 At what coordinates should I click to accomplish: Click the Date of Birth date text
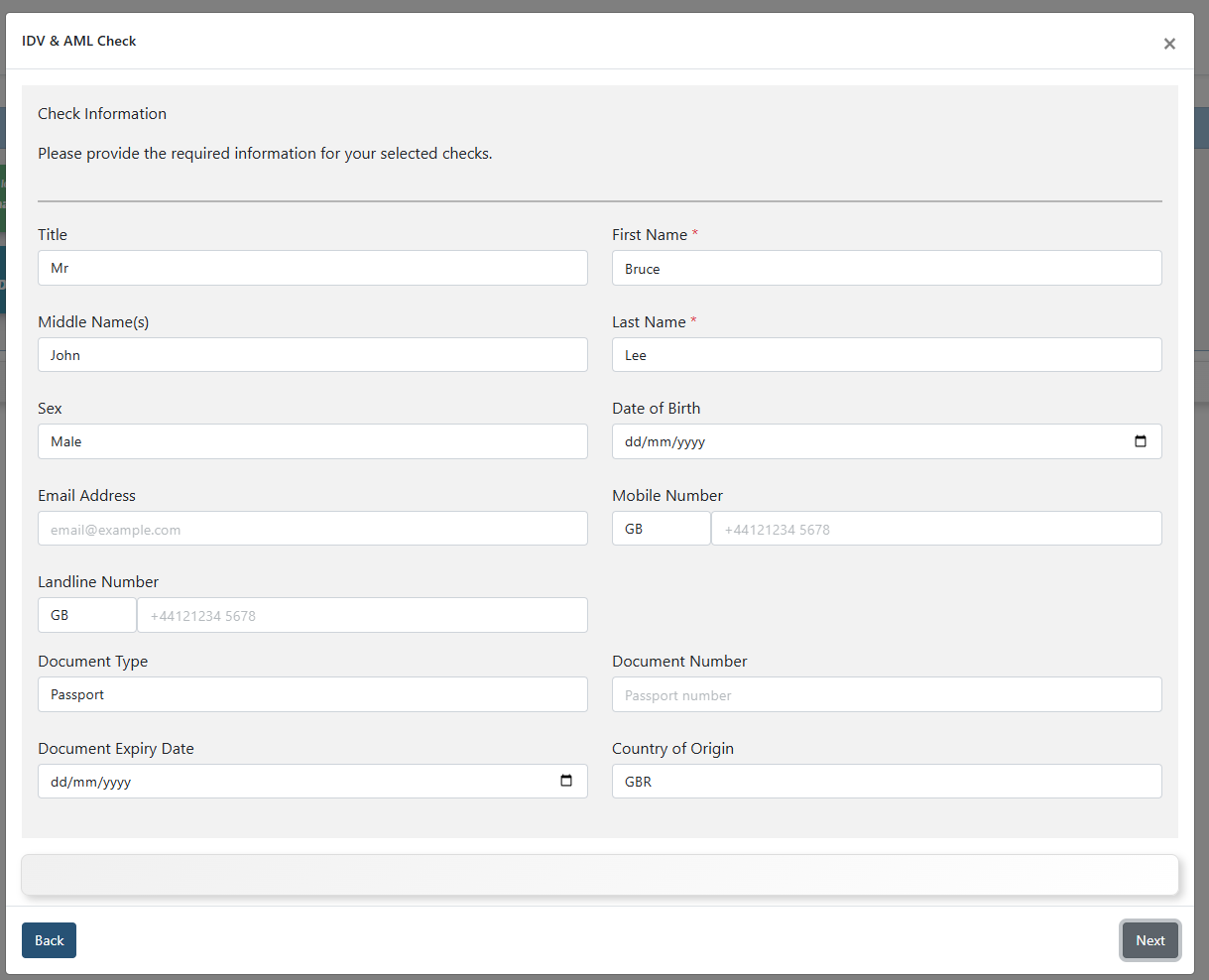click(665, 442)
